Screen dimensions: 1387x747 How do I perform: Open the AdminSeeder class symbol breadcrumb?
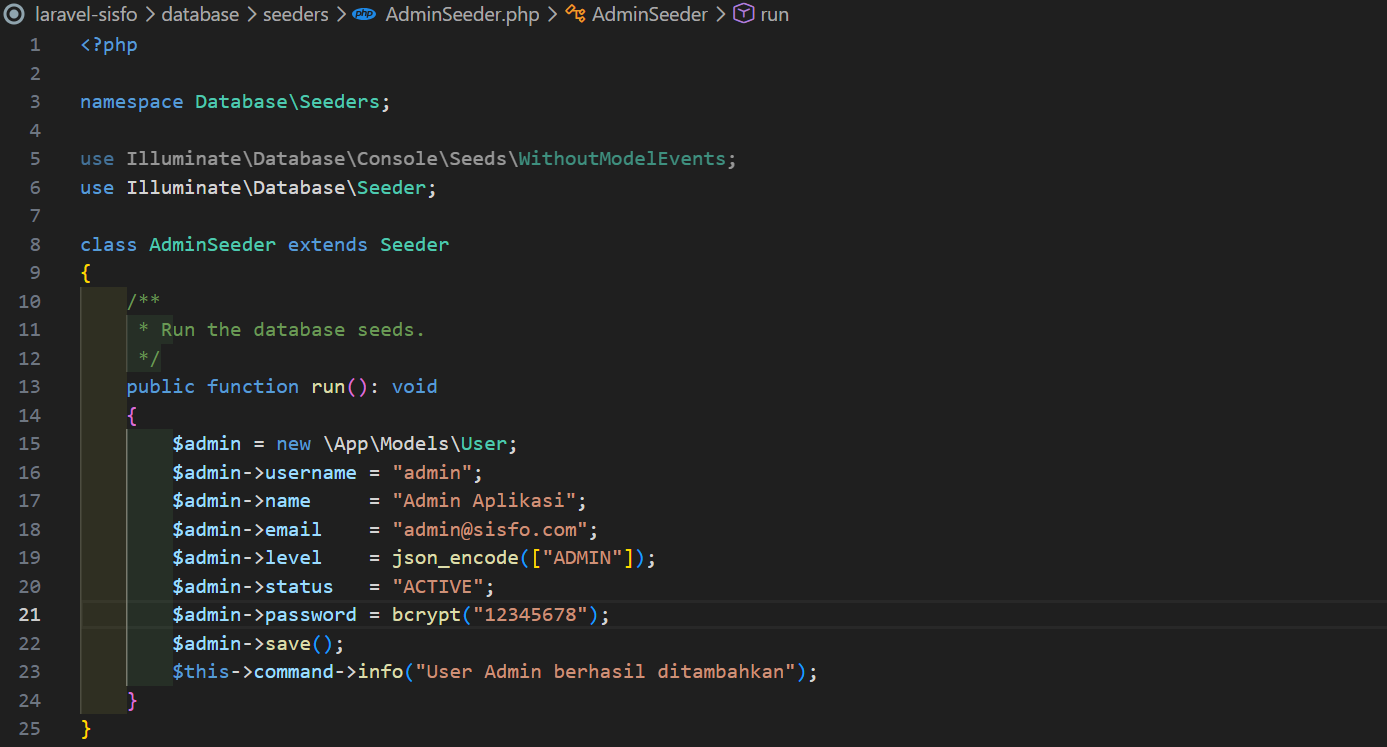[649, 14]
